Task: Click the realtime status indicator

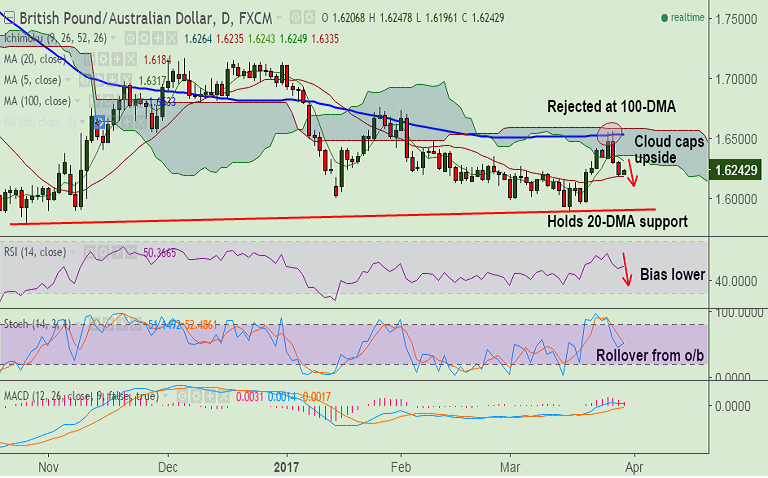Action: click(682, 18)
